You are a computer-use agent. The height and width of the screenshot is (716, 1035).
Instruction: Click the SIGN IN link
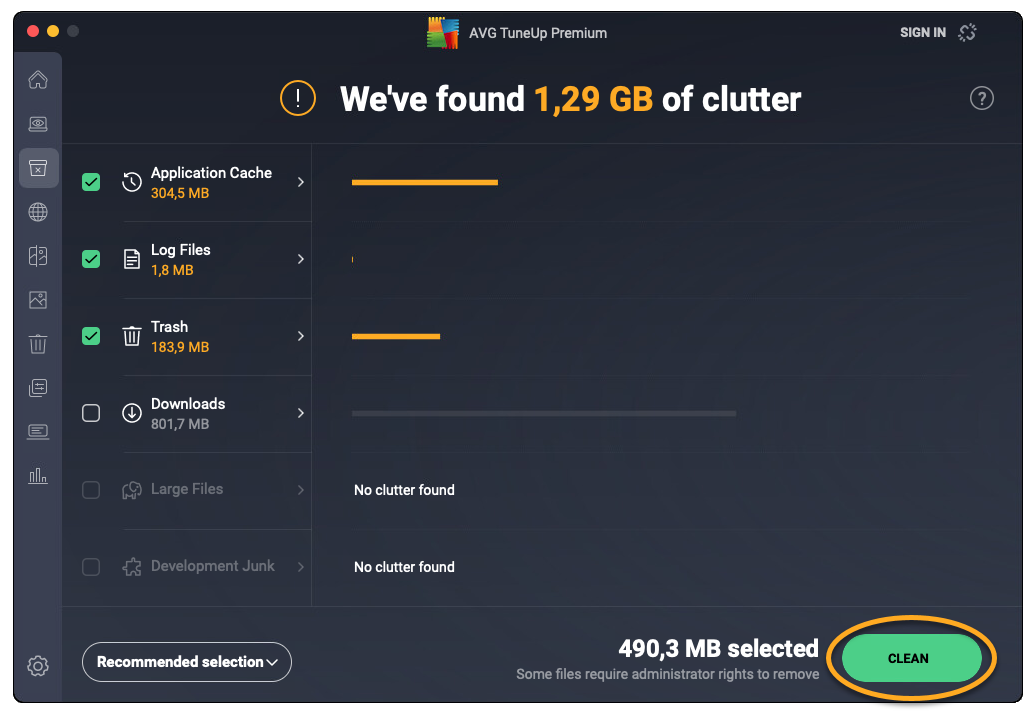[x=922, y=33]
